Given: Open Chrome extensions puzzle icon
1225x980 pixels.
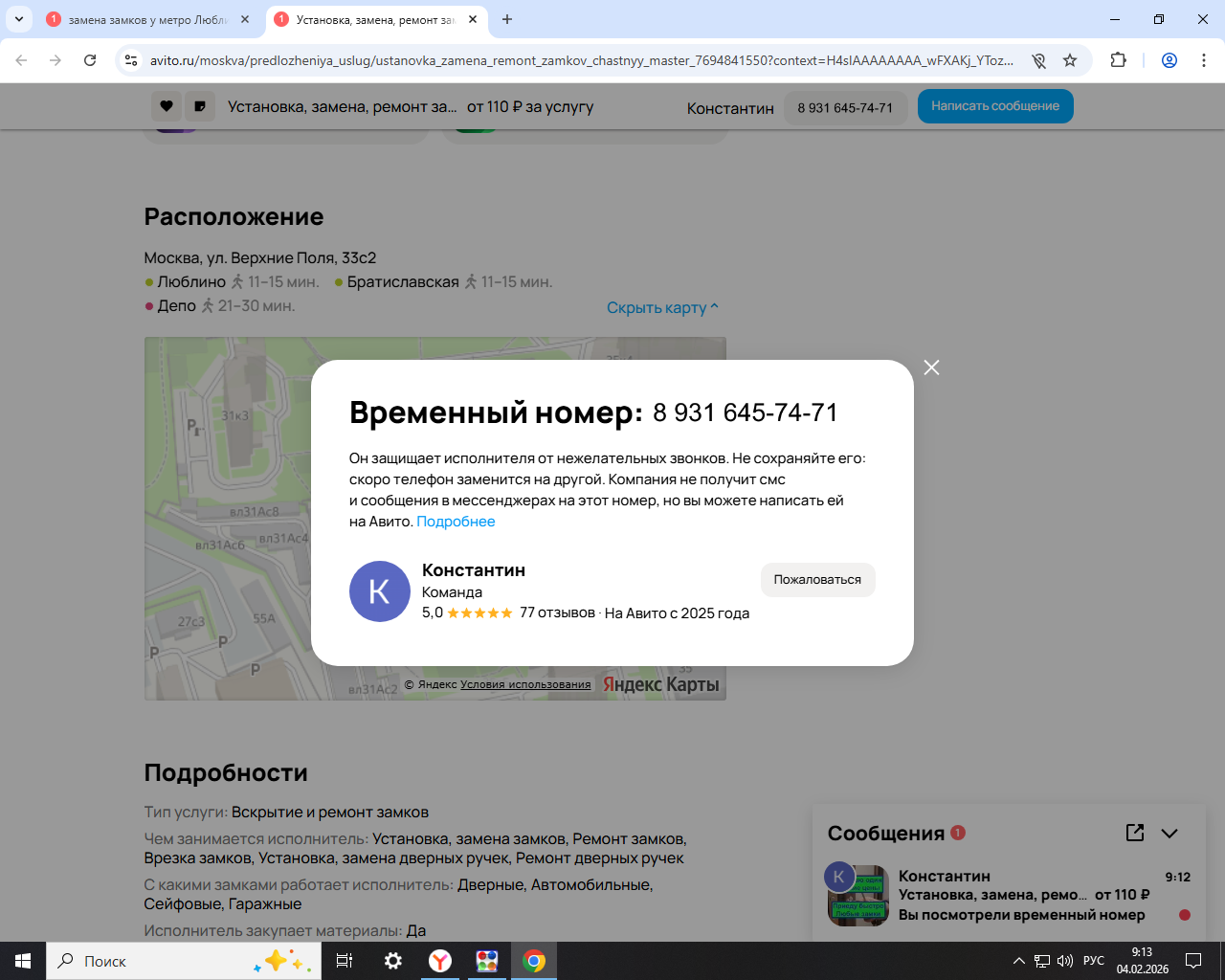Looking at the screenshot, I should (x=1118, y=60).
